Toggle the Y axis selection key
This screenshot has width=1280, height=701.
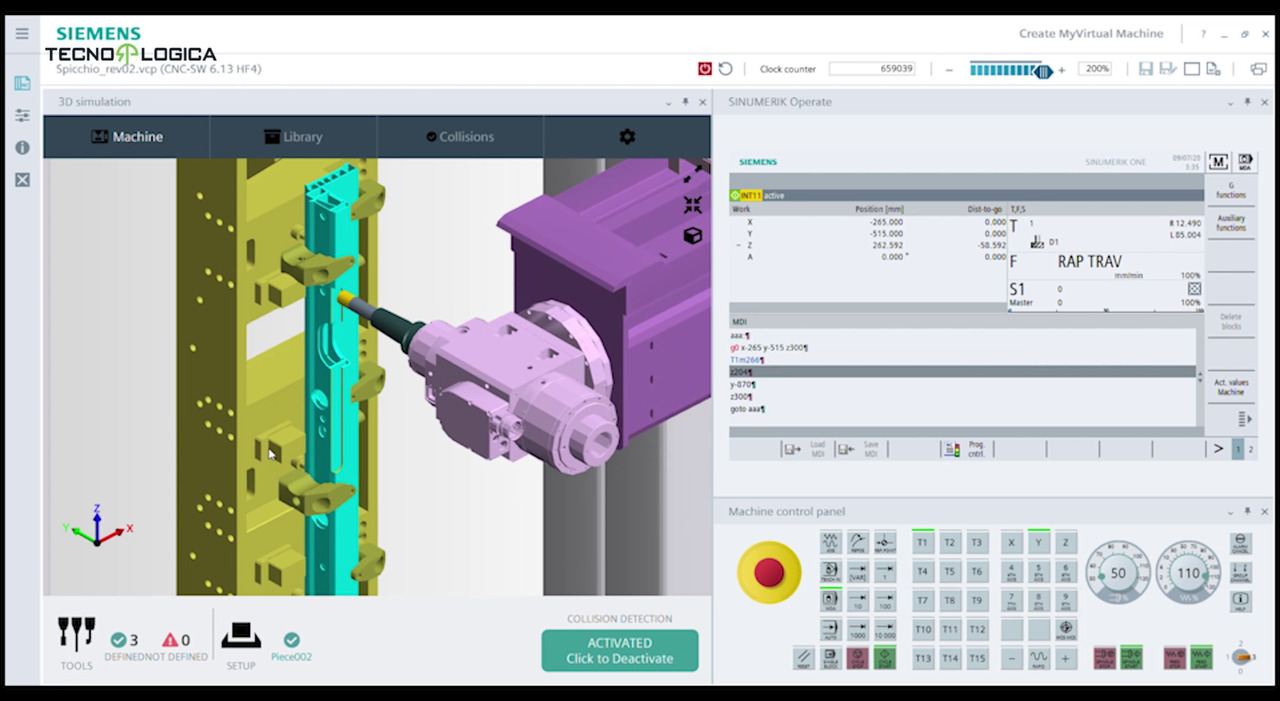tap(1039, 542)
